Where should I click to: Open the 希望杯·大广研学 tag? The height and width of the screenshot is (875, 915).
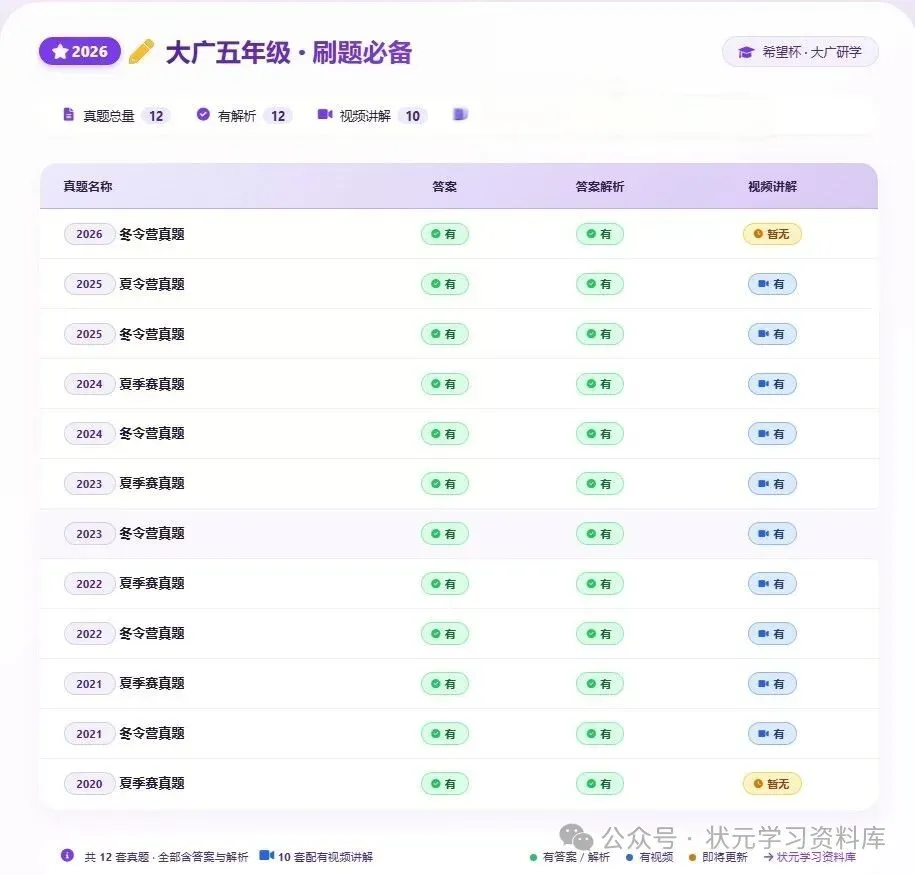(800, 52)
